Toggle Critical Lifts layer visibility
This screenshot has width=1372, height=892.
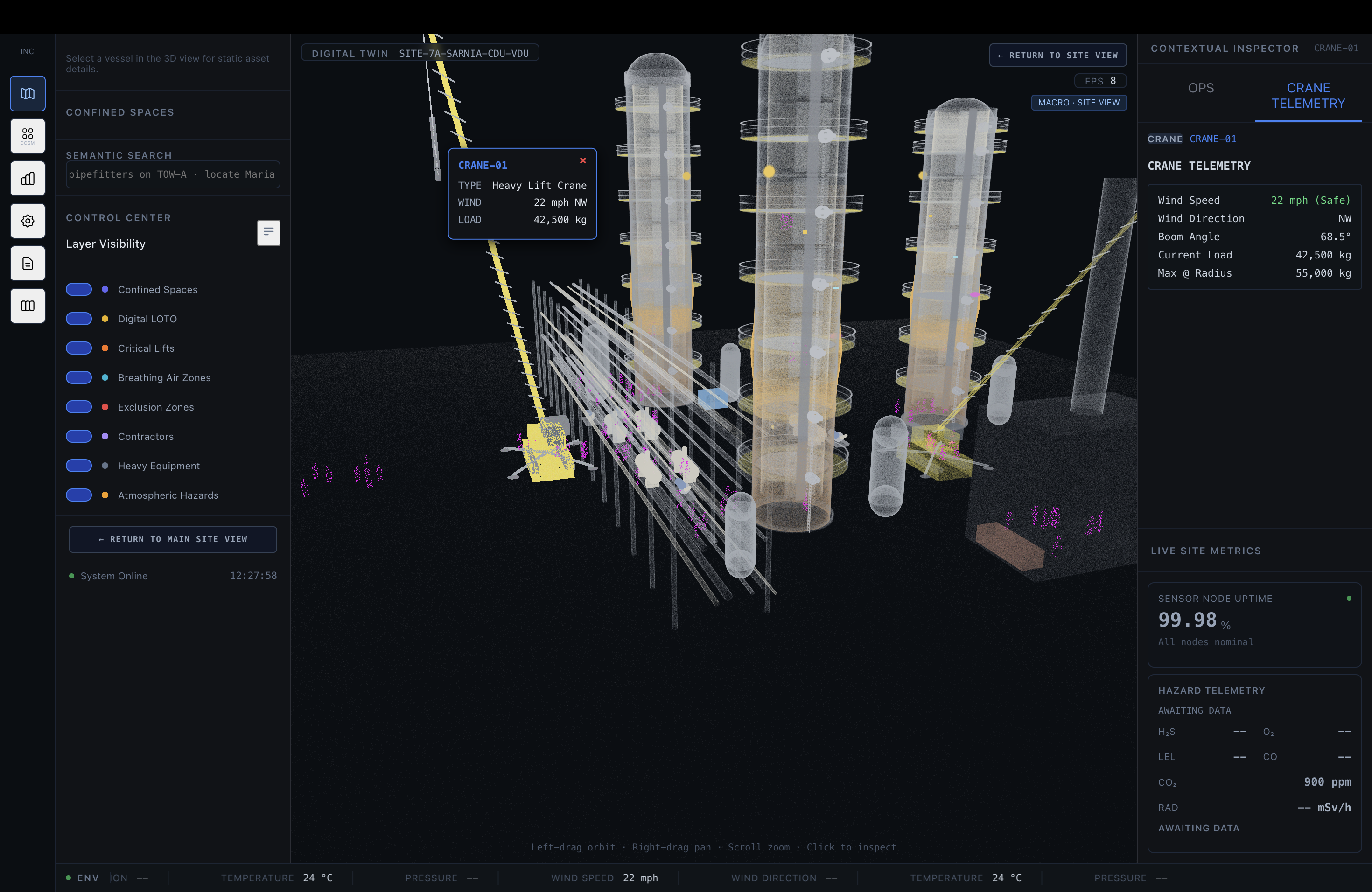coord(79,348)
